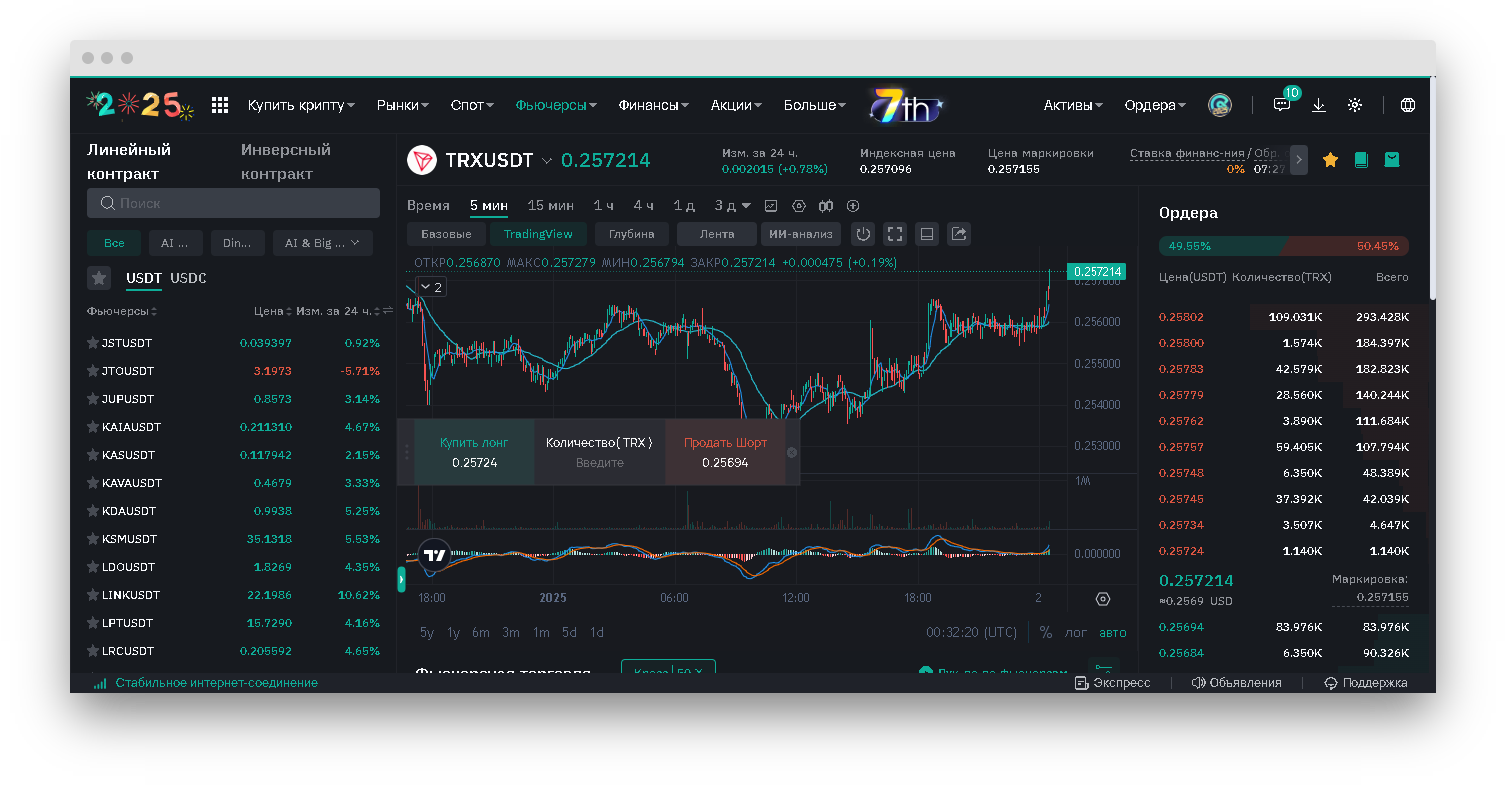
Task: Switch chart to Глубина view
Action: pos(631,234)
